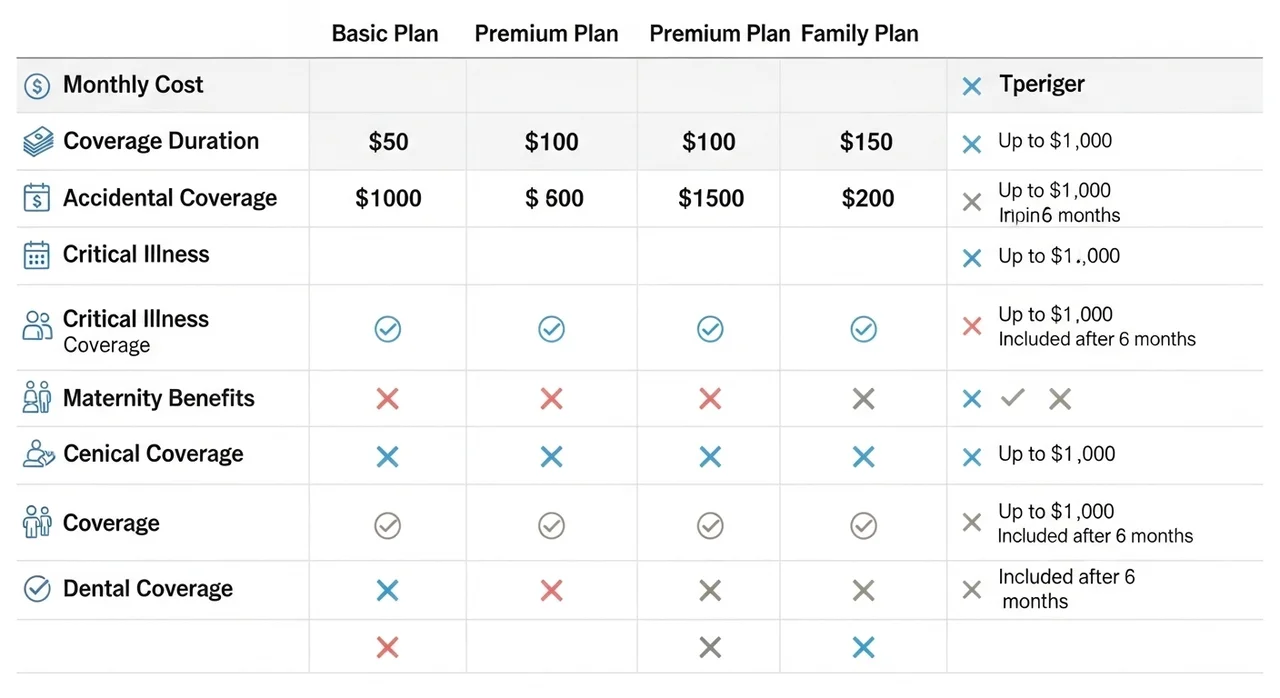Select the icon beside Cenical Coverage

click(37, 454)
